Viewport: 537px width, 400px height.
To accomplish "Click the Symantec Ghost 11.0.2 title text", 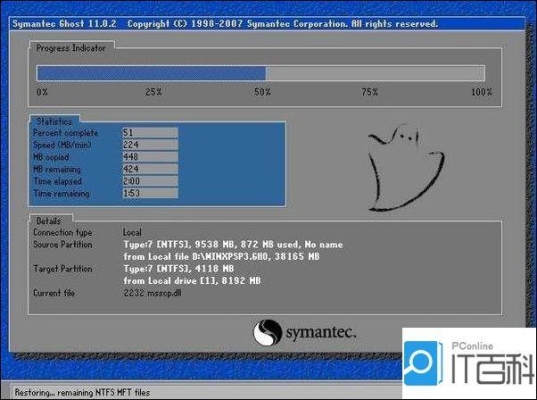I will (x=64, y=24).
